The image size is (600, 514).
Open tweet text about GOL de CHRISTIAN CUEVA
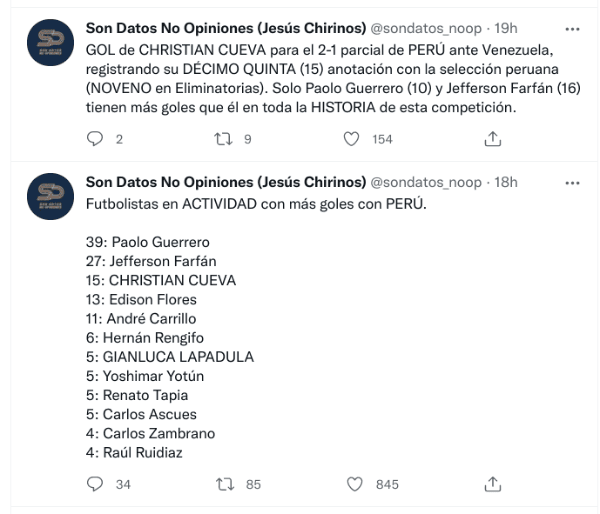pyautogui.click(x=300, y=68)
